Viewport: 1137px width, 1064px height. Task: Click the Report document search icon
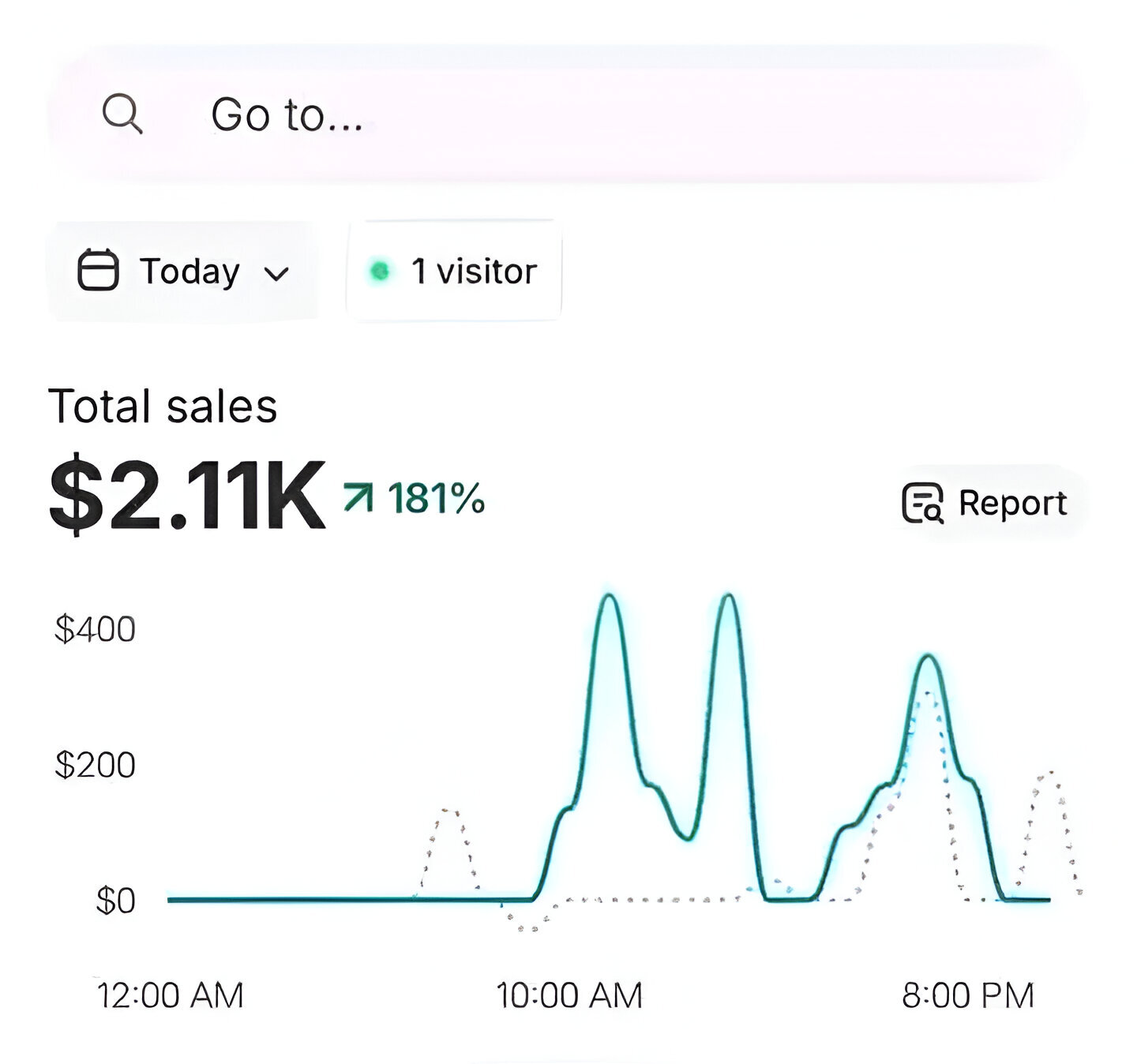(x=922, y=503)
